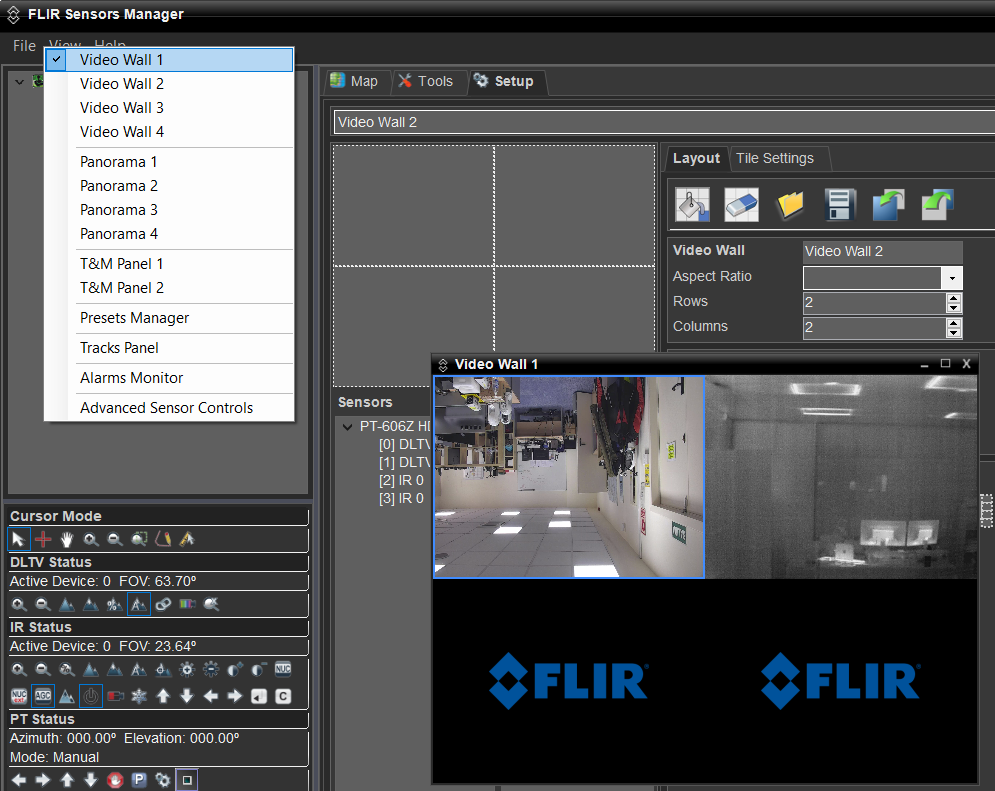Screen dimensions: 995x791
Task: Select the P preset icon in PT Status toolbar
Action: coord(140,778)
